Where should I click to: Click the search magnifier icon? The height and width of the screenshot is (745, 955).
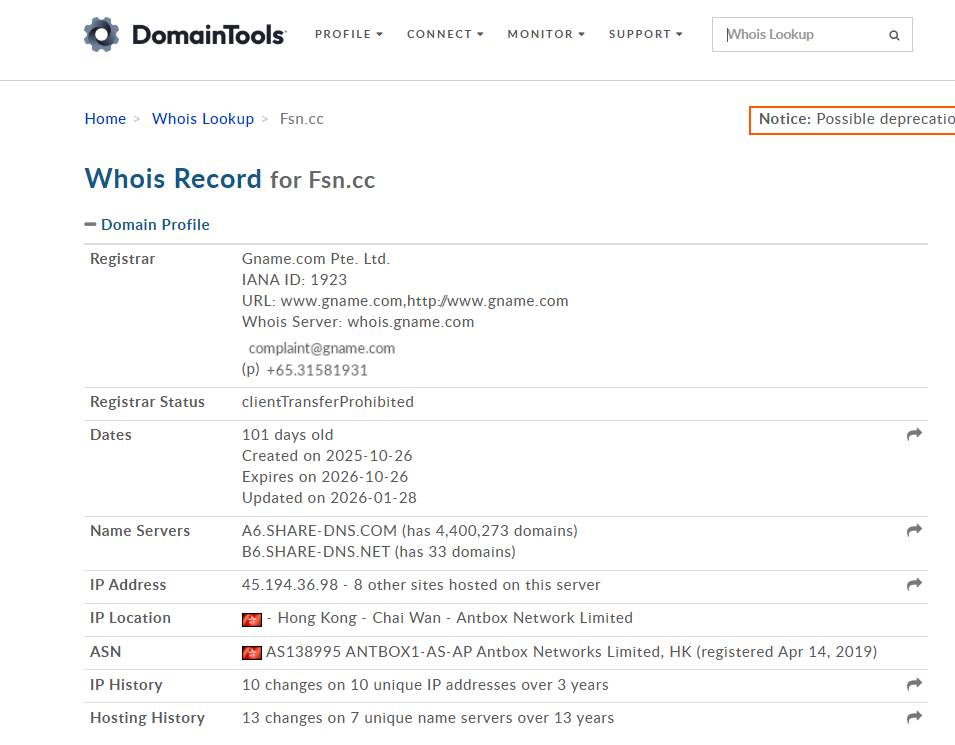click(x=894, y=35)
